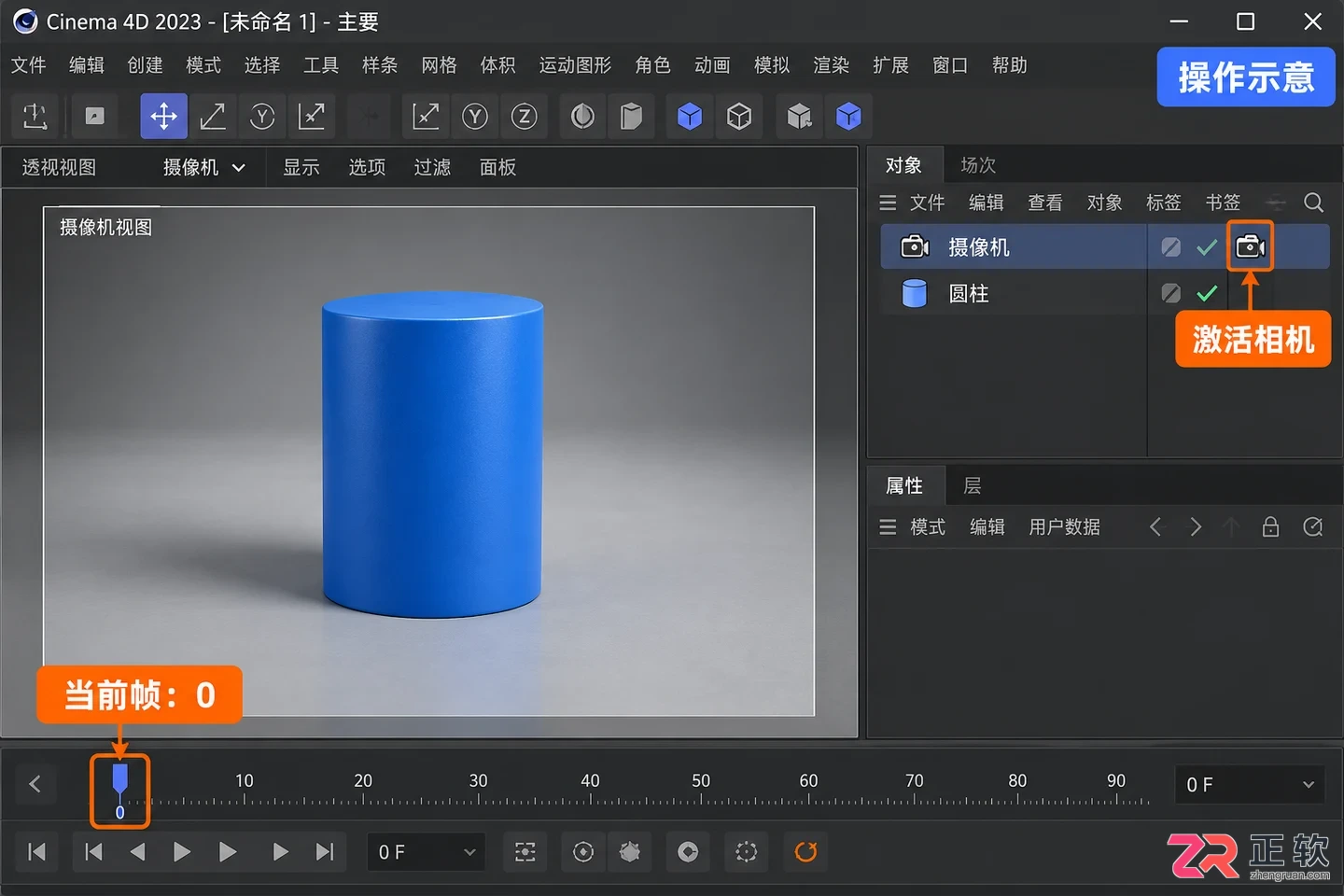The width and height of the screenshot is (1344, 896).
Task: Open the 渲染 menu
Action: 831,65
